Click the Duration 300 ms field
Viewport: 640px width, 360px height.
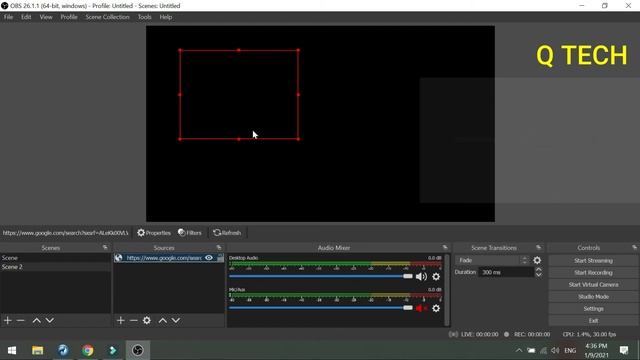506,272
